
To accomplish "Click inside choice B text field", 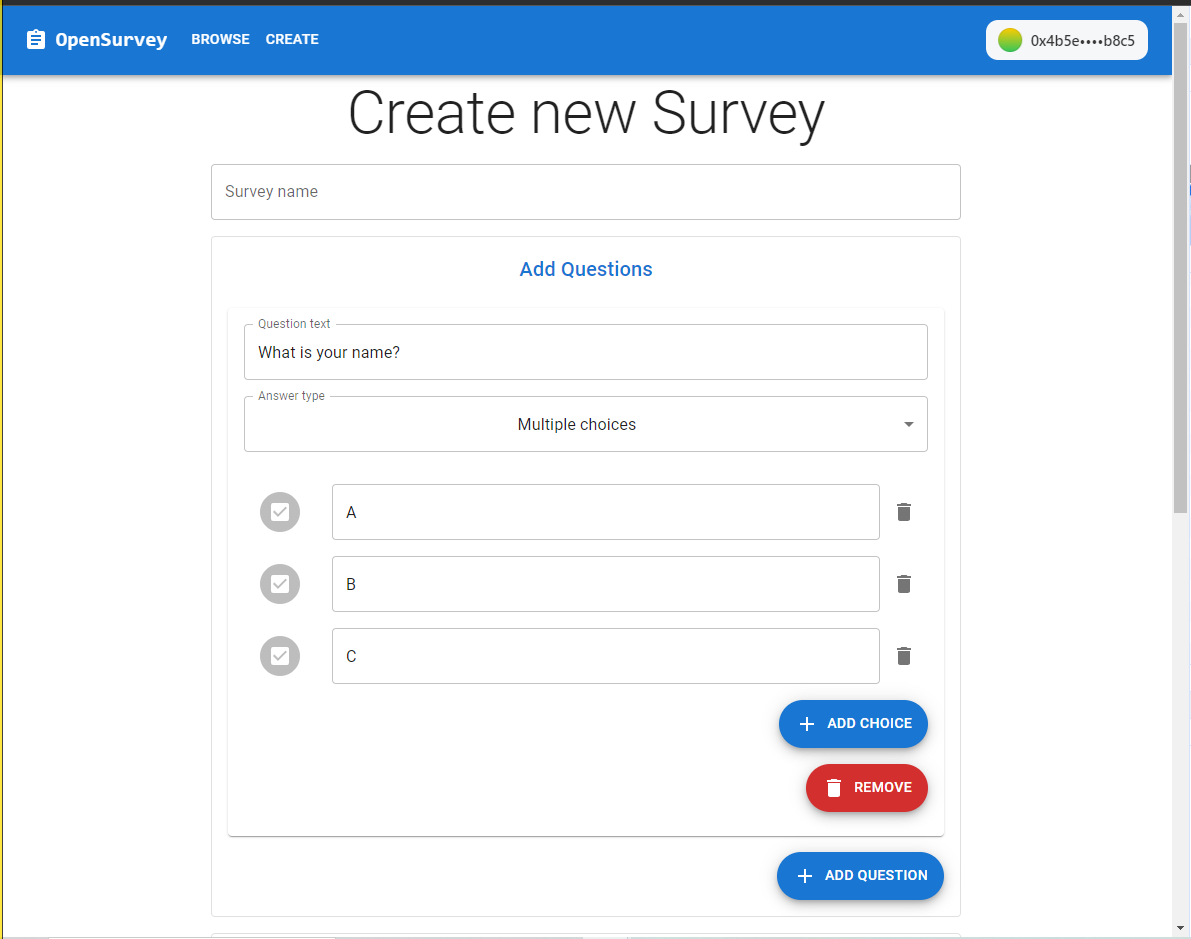I will click(x=605, y=584).
